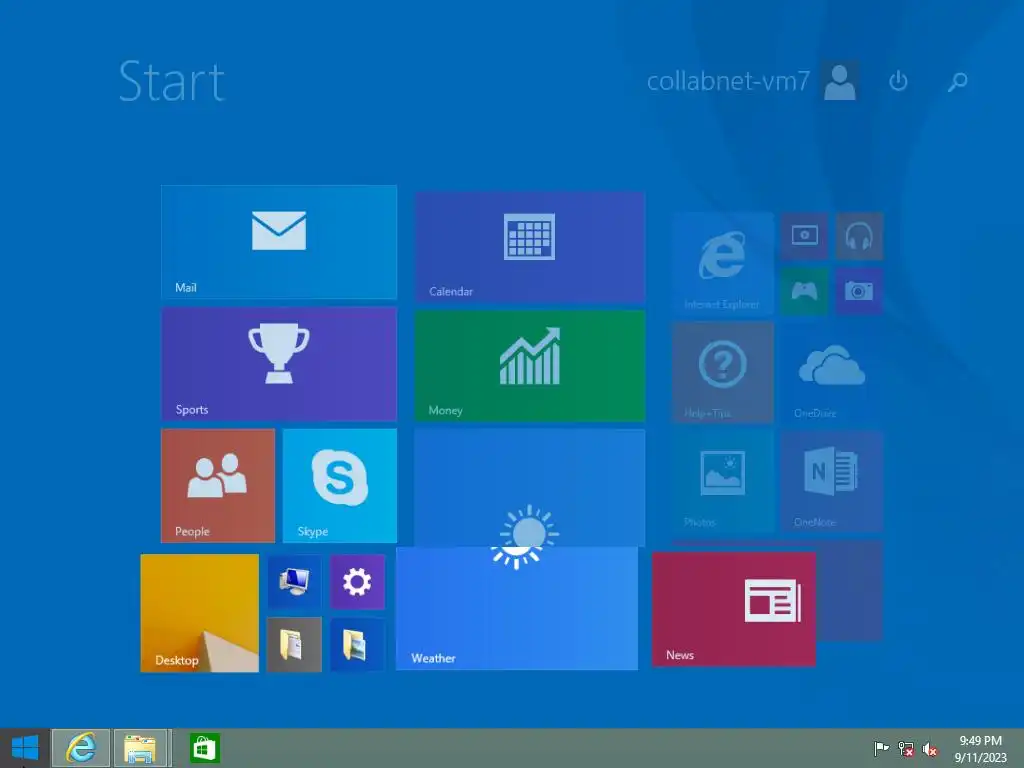Viewport: 1024px width, 768px height.
Task: Open the Pictures folder tile
Action: pos(357,644)
